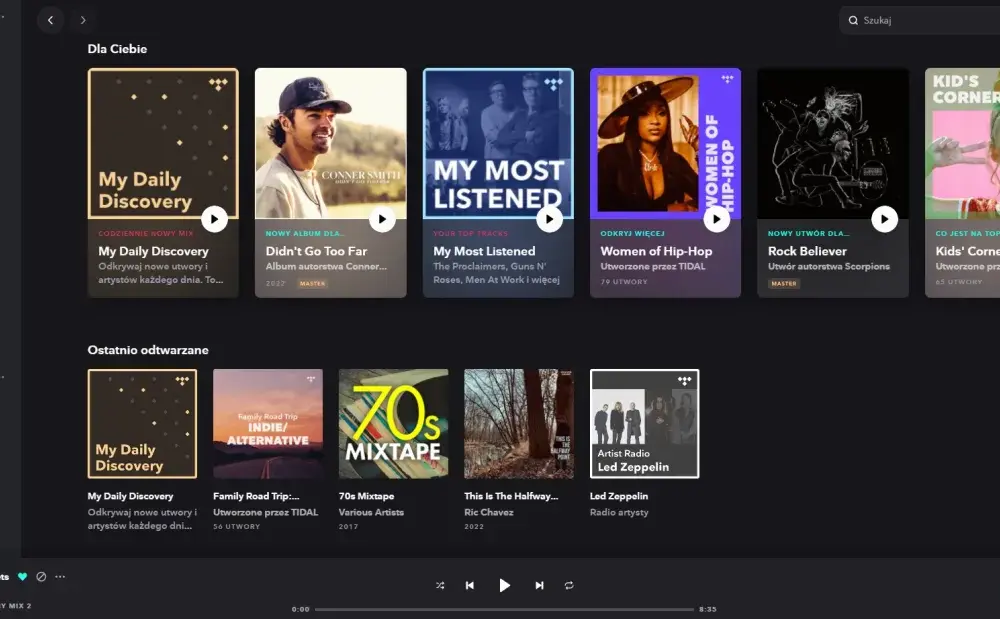This screenshot has height=619, width=1000.
Task: Open the three-dots more menu in player
Action: (x=60, y=577)
